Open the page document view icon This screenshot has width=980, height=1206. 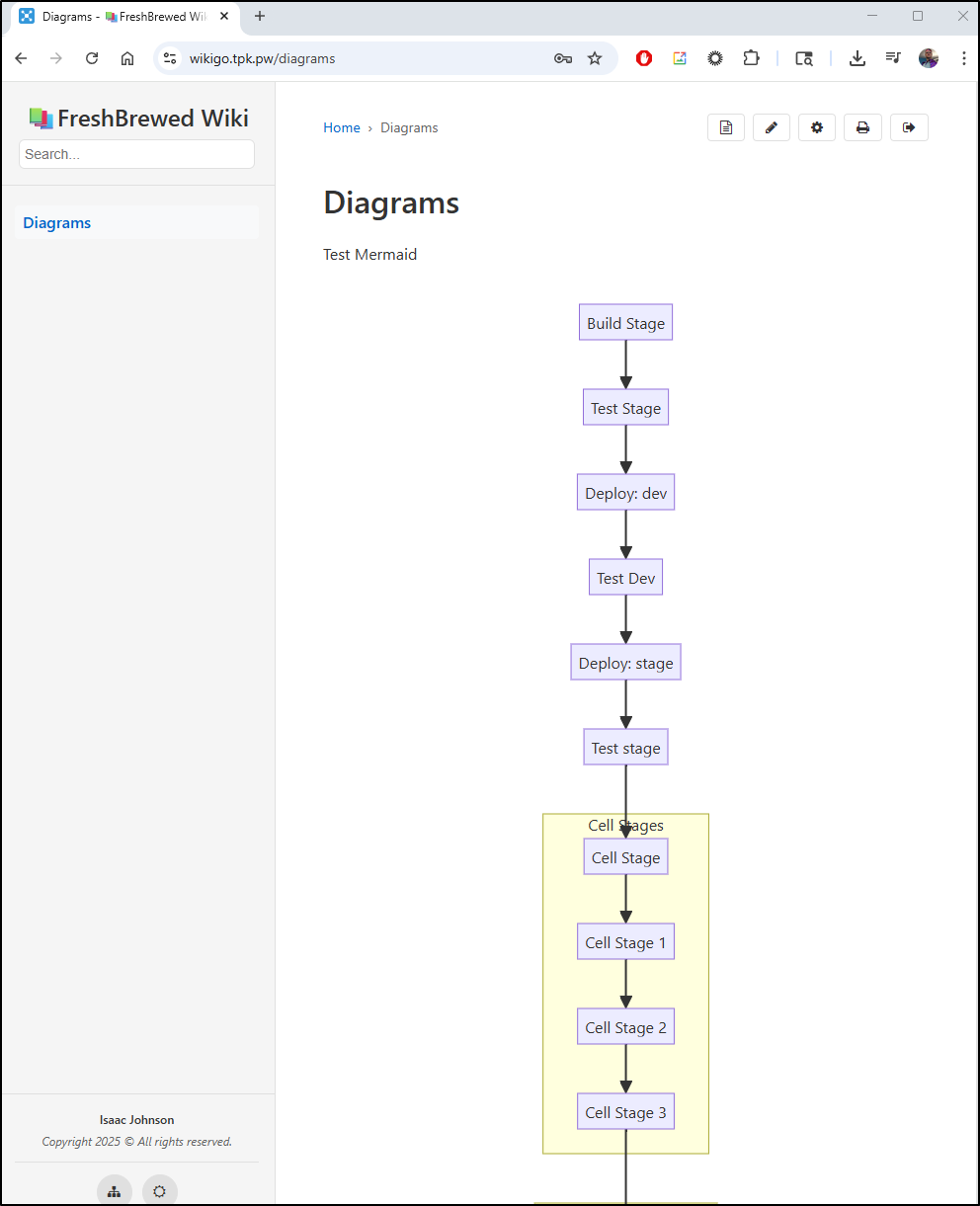(726, 127)
